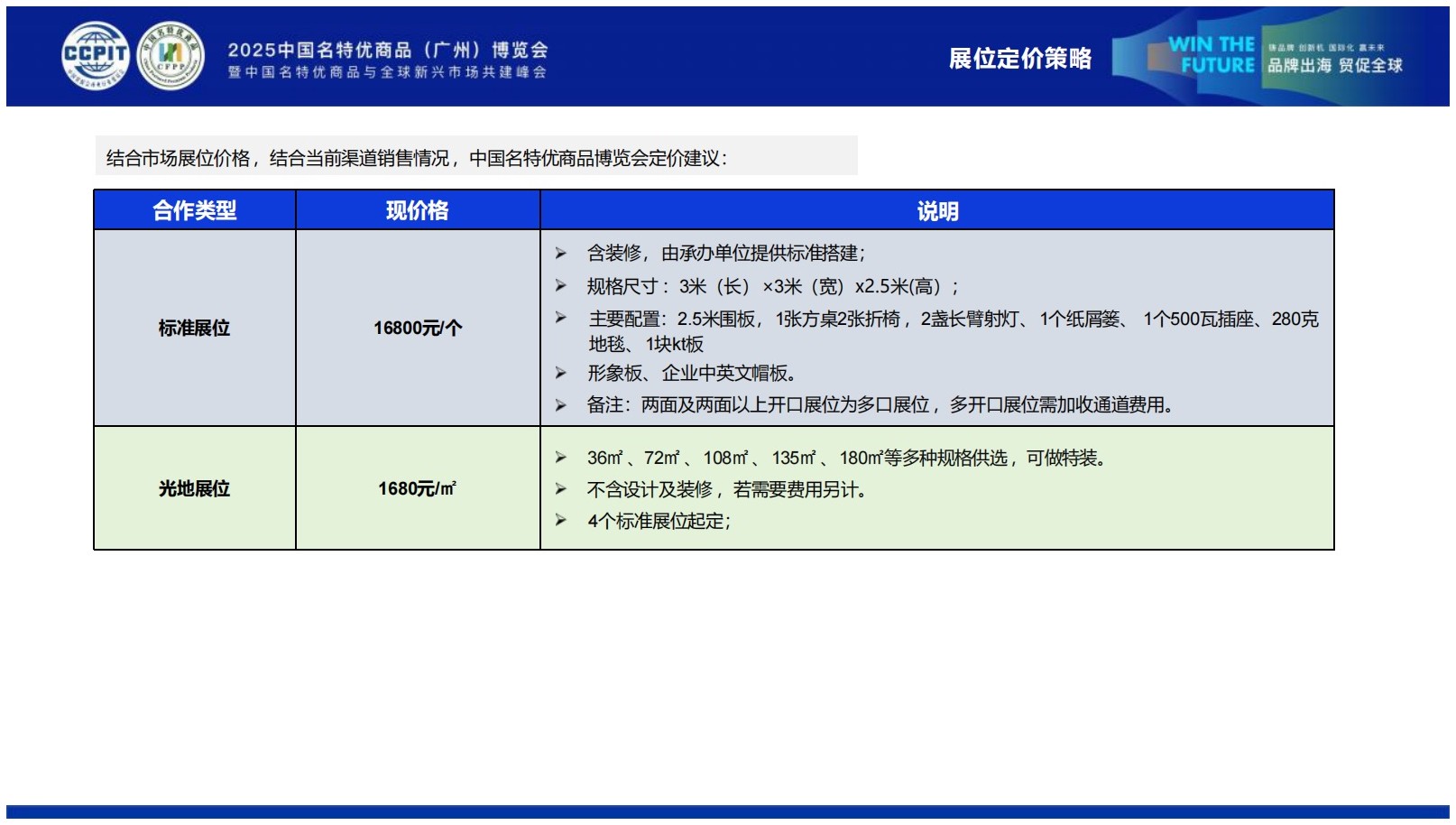Viewport: 1456px width, 825px height.
Task: Click the bullet arrow beside 规格尺寸
Action: pyautogui.click(x=560, y=286)
